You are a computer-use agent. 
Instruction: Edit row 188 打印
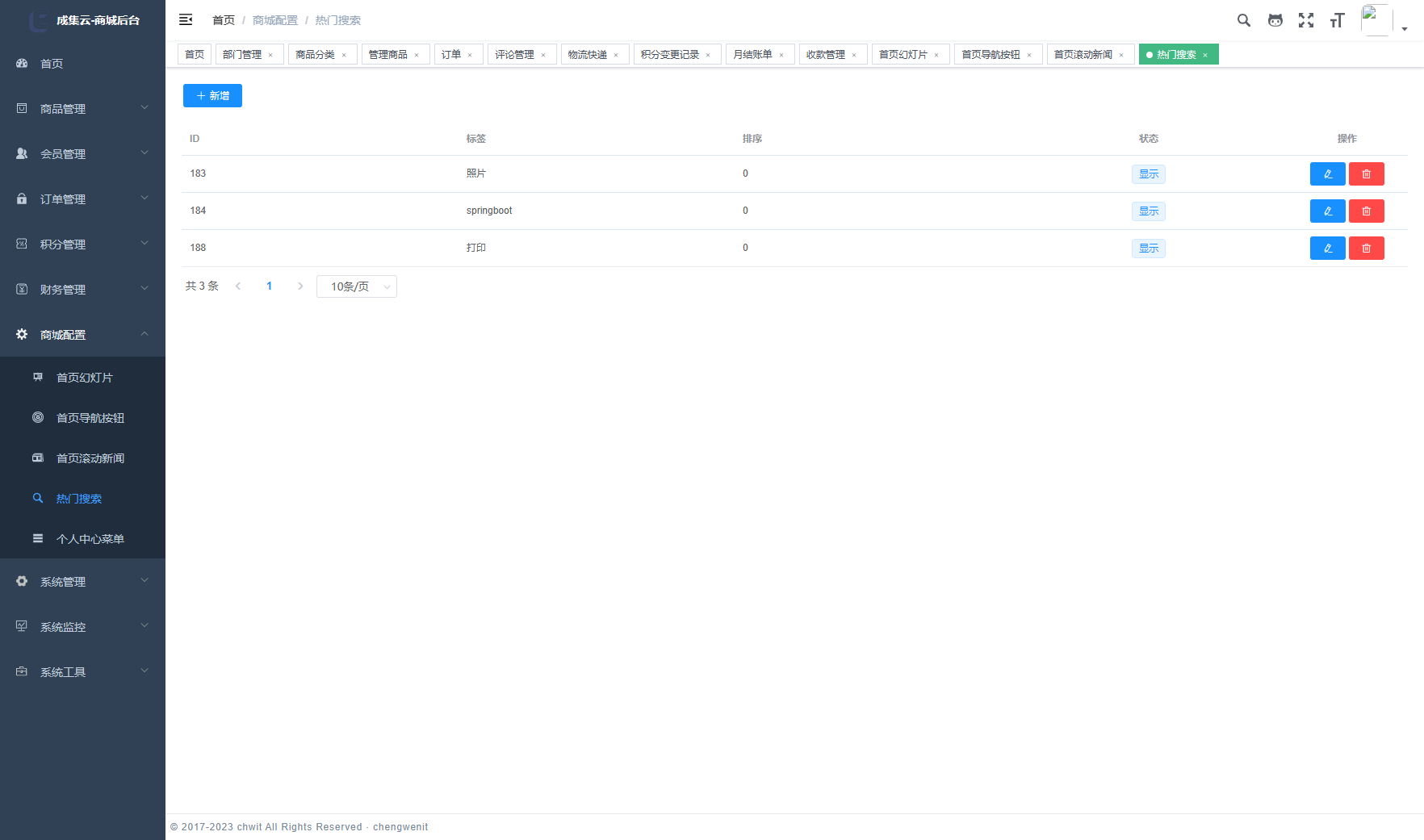tap(1327, 249)
